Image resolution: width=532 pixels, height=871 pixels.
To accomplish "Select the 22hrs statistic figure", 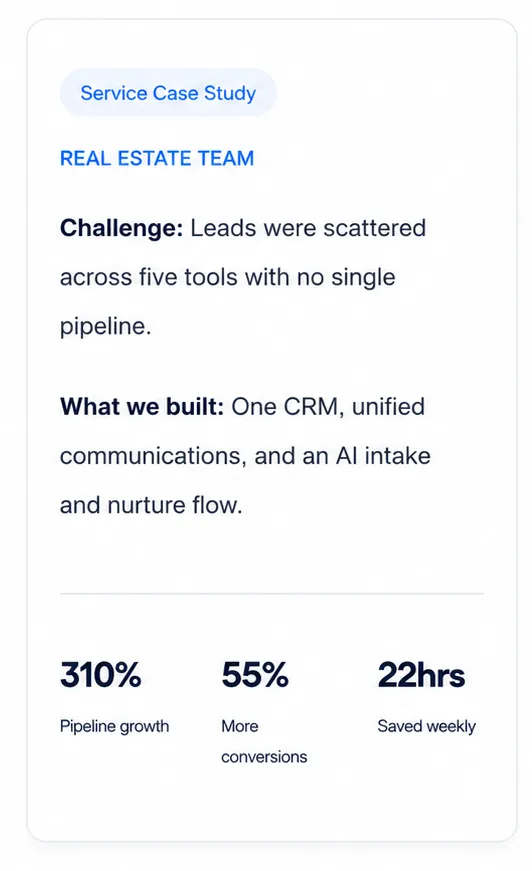I will coord(421,675).
